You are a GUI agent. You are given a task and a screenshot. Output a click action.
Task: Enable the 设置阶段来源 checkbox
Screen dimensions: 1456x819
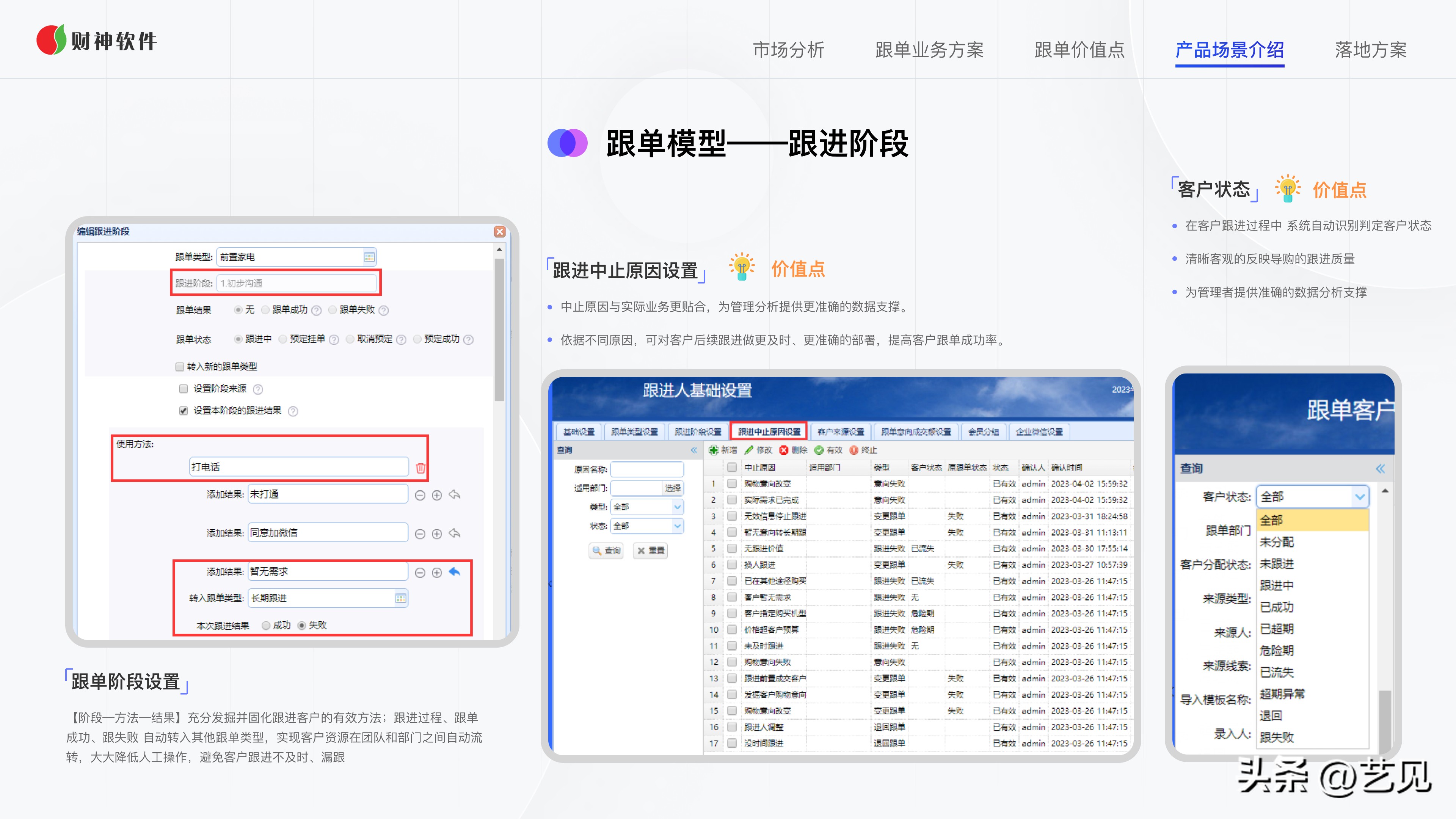pyautogui.click(x=183, y=389)
